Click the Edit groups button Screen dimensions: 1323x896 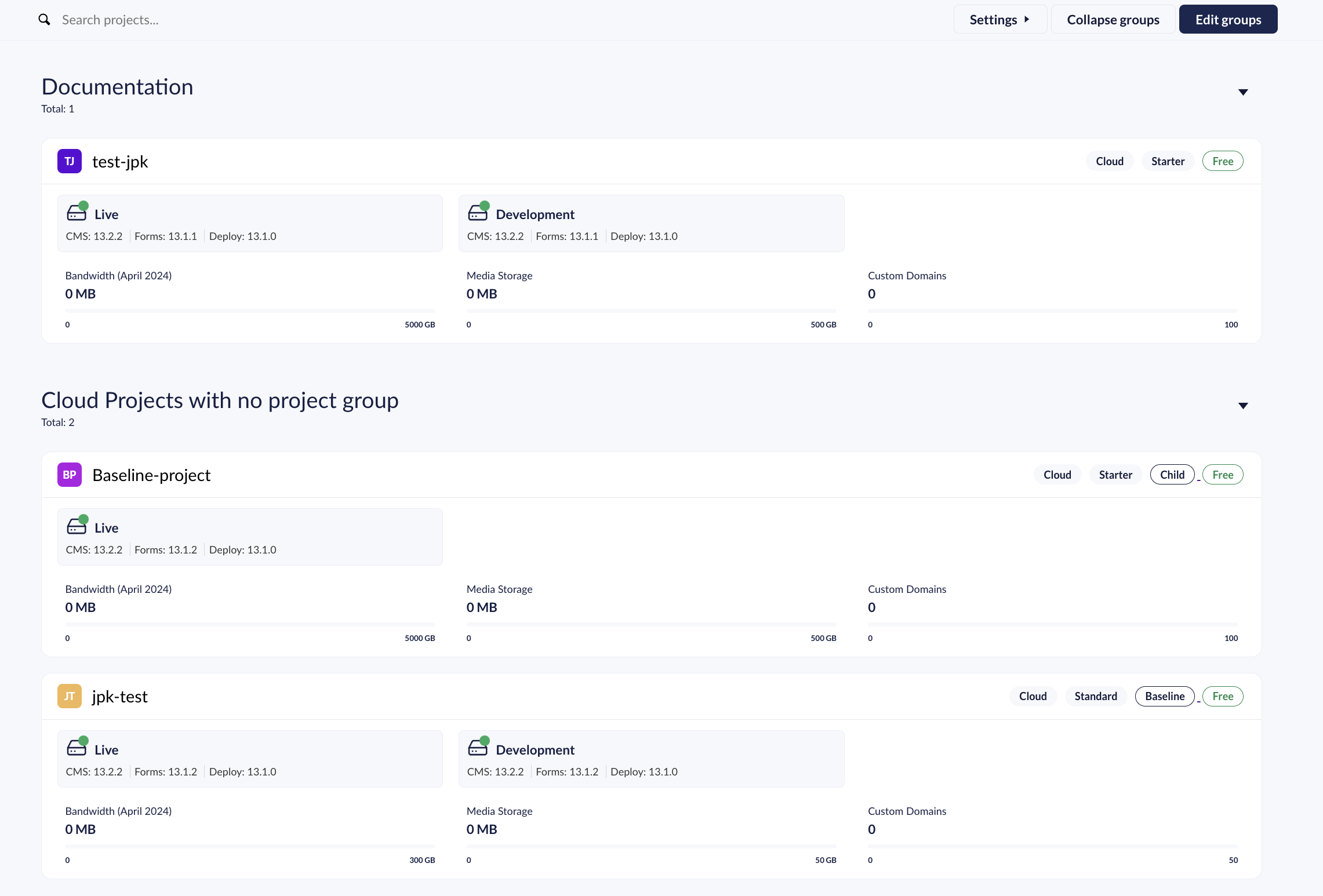[x=1228, y=19]
